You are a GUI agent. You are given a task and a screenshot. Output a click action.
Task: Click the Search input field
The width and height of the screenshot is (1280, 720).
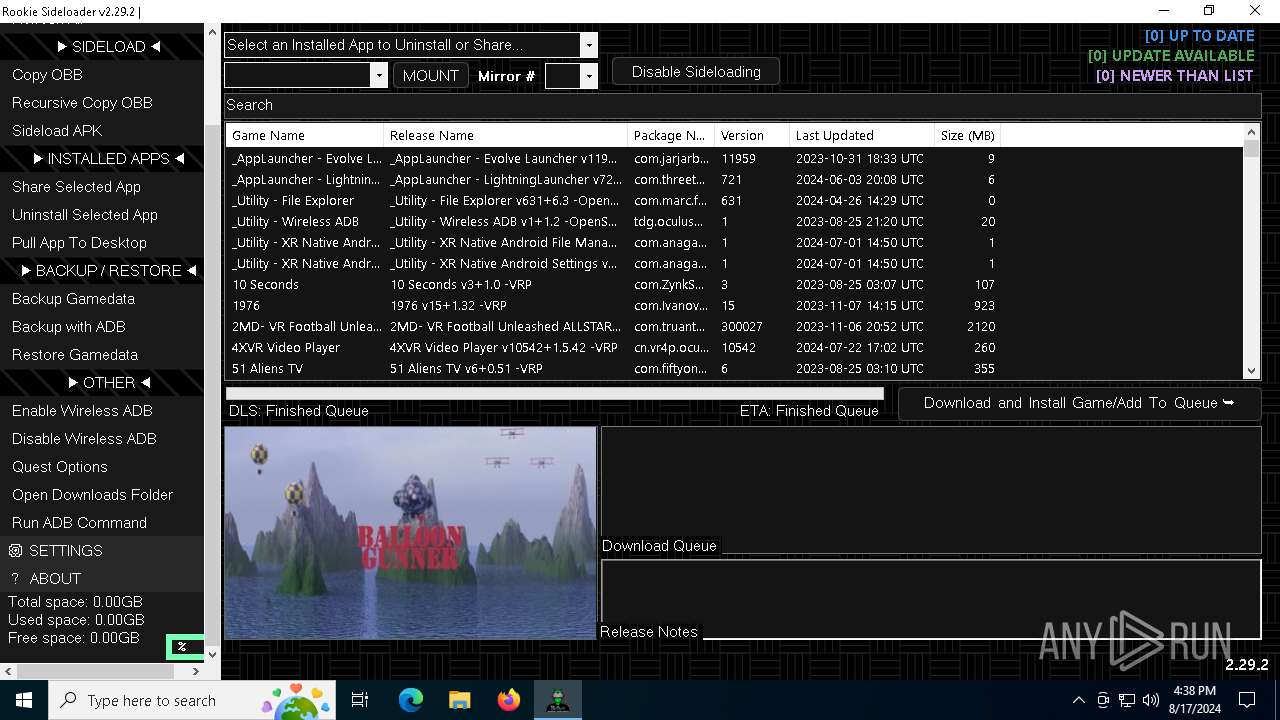click(x=742, y=105)
